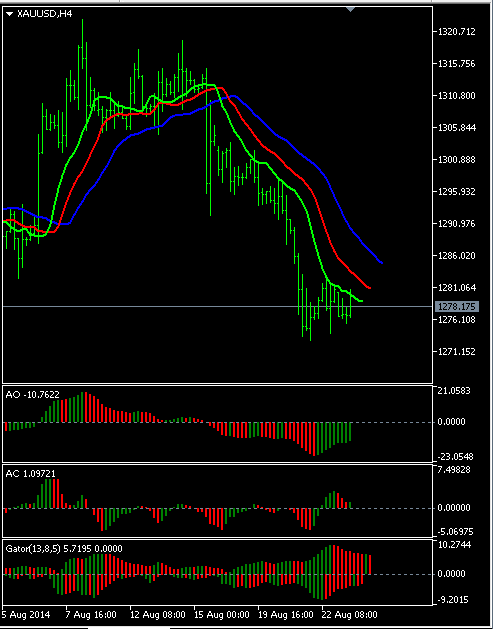
Task: Select the 5 Aug 2014 date label
Action: pyautogui.click(x=26, y=615)
